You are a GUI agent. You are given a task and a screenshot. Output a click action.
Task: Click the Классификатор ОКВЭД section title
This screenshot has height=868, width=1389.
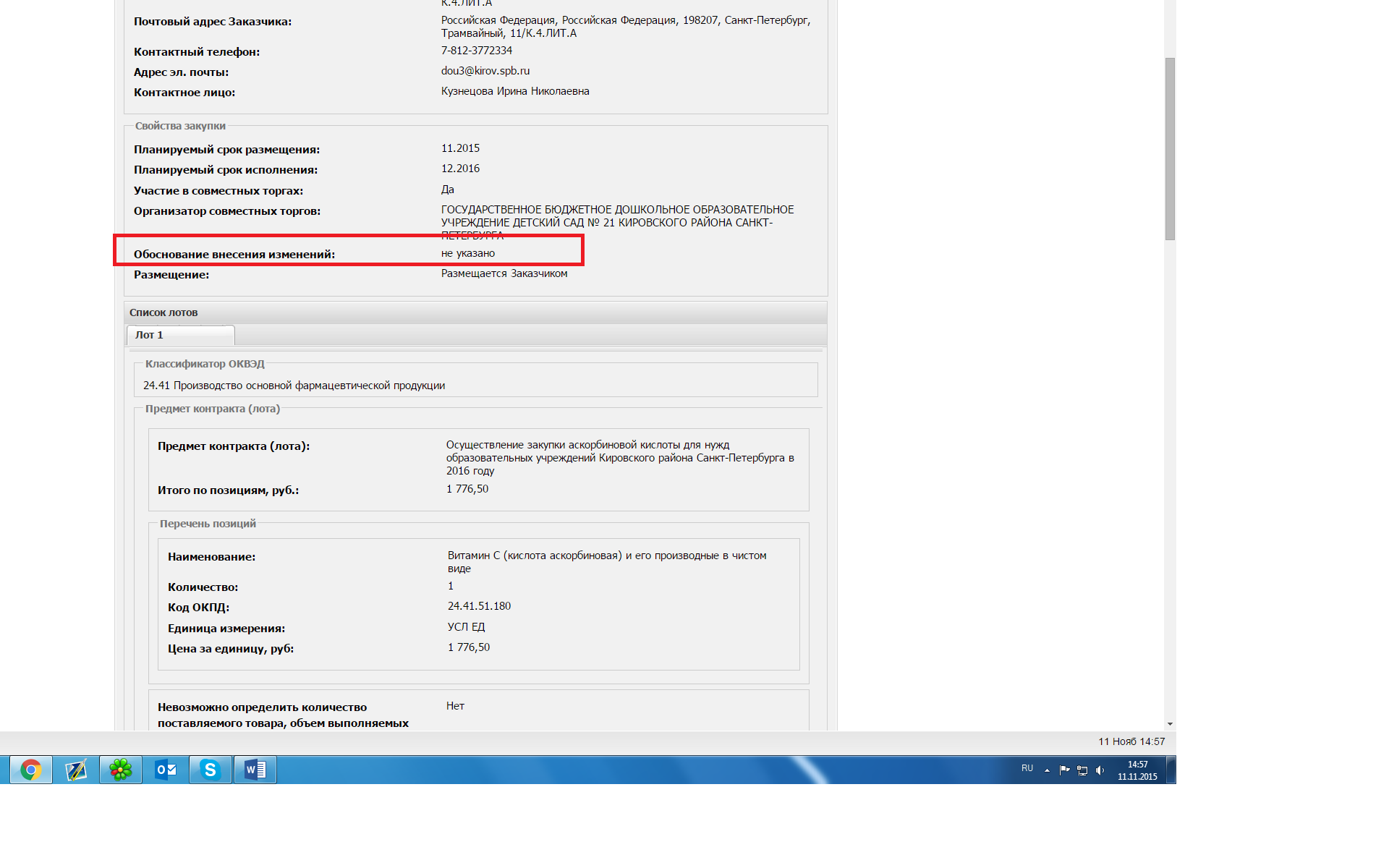(x=205, y=364)
